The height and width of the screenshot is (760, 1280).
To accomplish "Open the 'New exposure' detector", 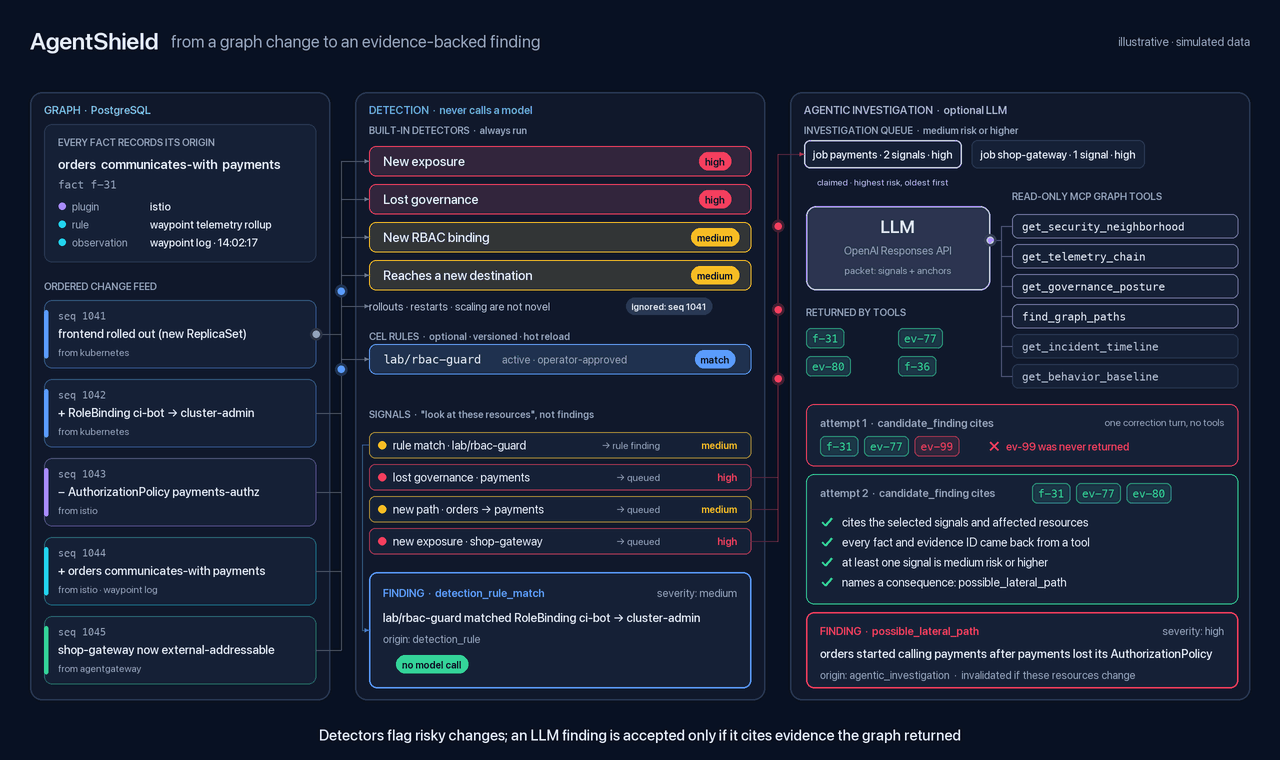I will [x=560, y=161].
